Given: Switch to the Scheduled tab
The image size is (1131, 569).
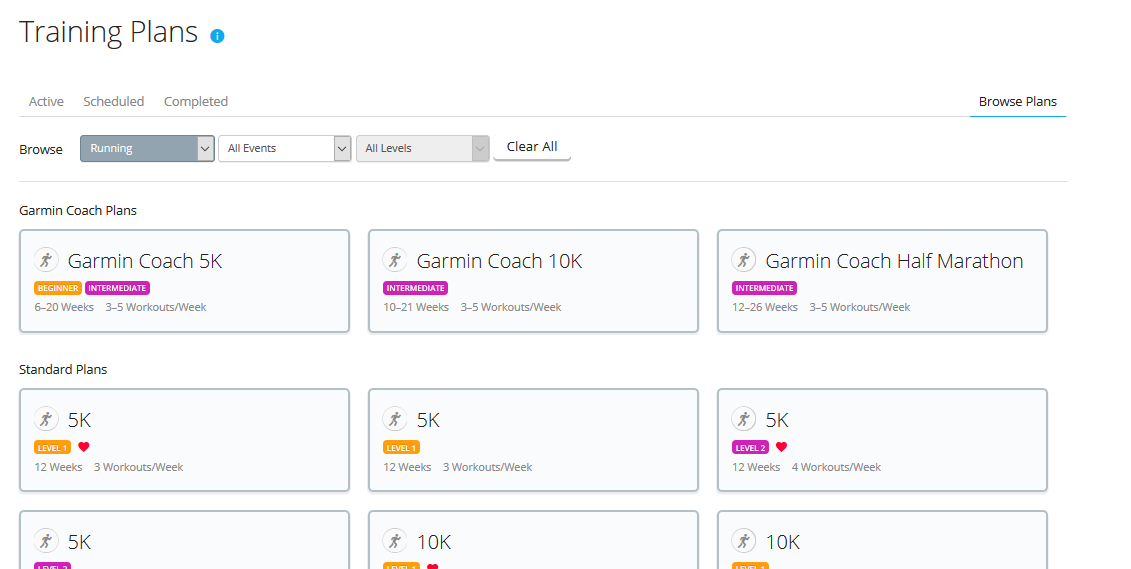Looking at the screenshot, I should 114,102.
